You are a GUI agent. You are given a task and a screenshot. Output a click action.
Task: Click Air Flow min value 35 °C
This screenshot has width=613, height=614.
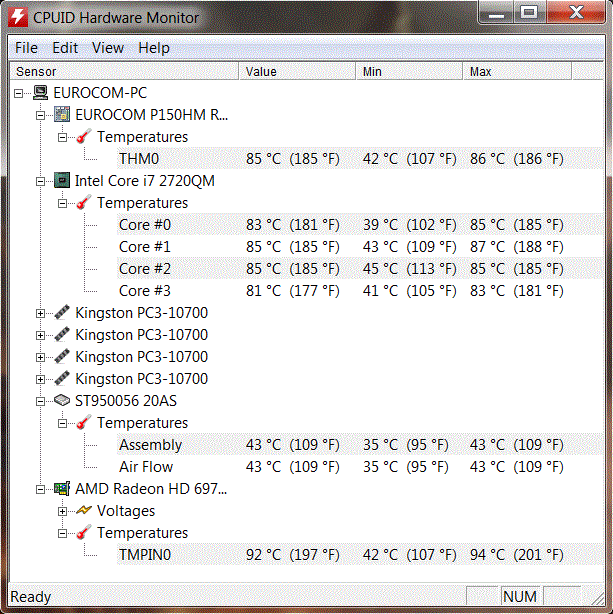click(x=405, y=466)
